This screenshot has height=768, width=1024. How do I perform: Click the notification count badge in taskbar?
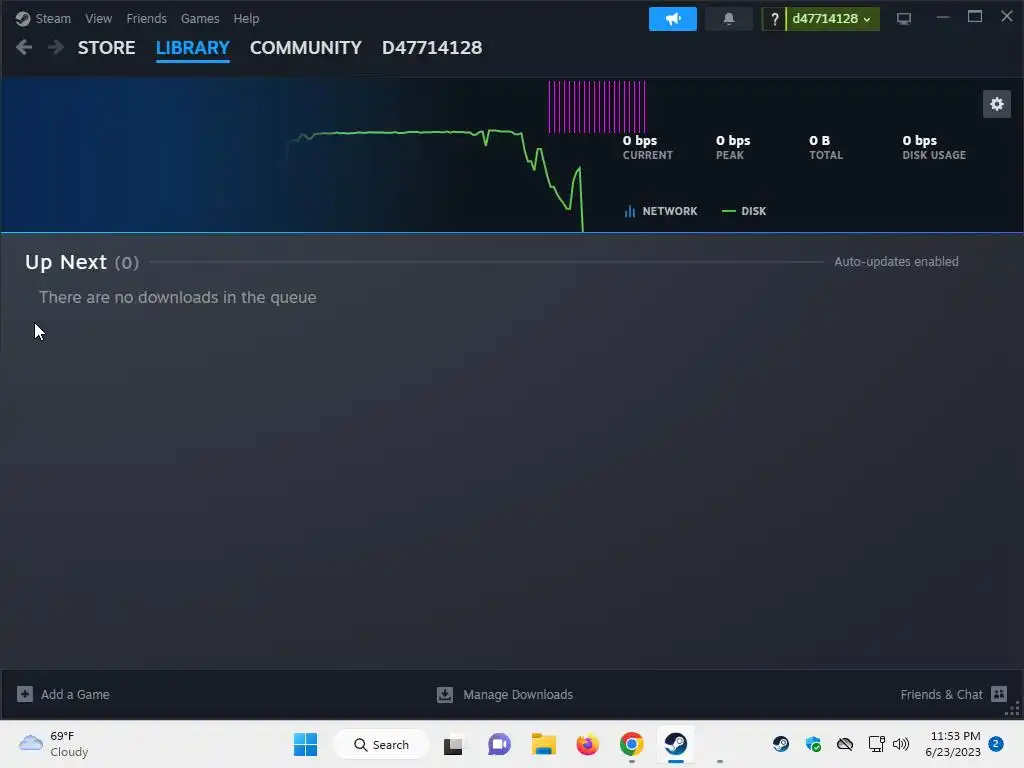(x=996, y=744)
